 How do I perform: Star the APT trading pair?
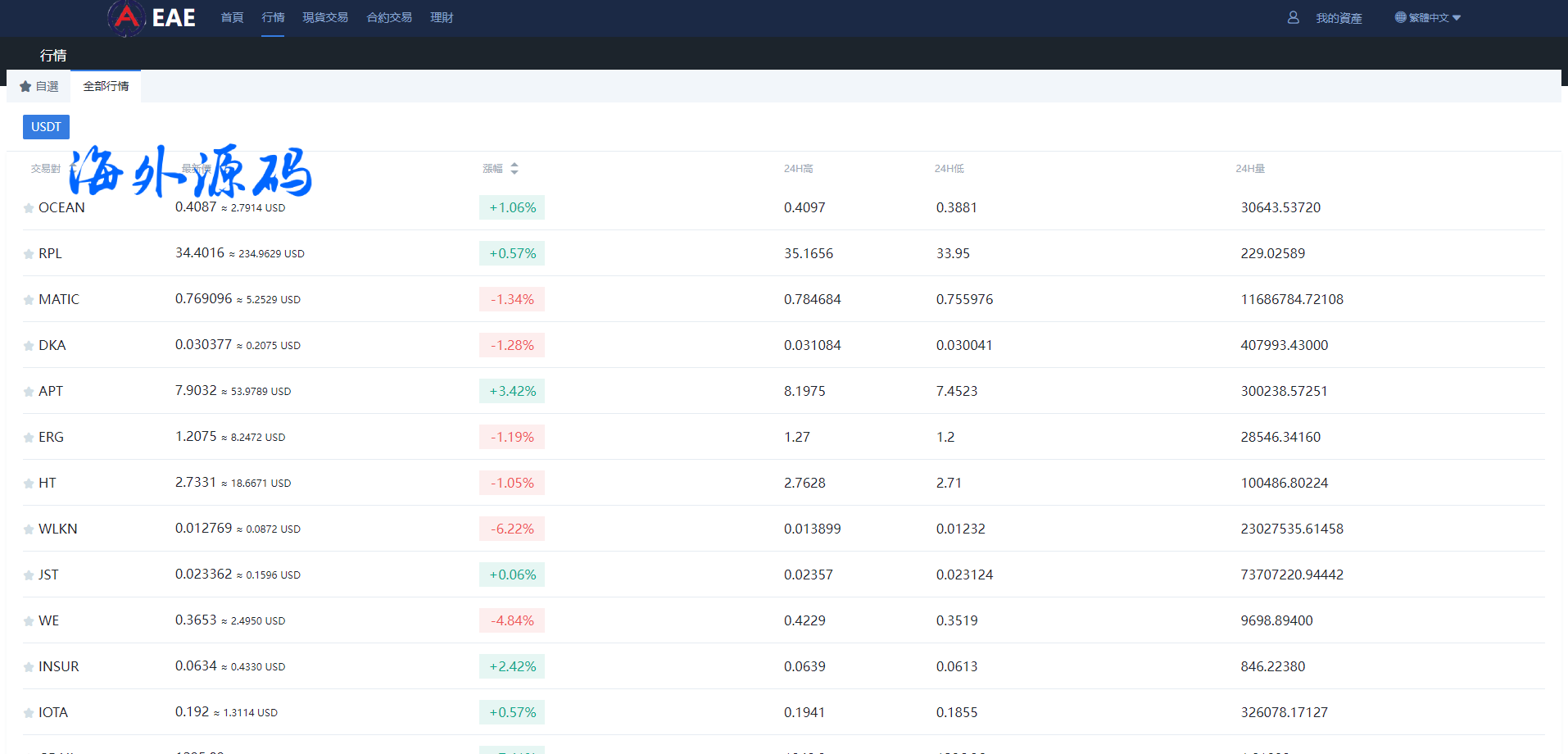pyautogui.click(x=29, y=392)
